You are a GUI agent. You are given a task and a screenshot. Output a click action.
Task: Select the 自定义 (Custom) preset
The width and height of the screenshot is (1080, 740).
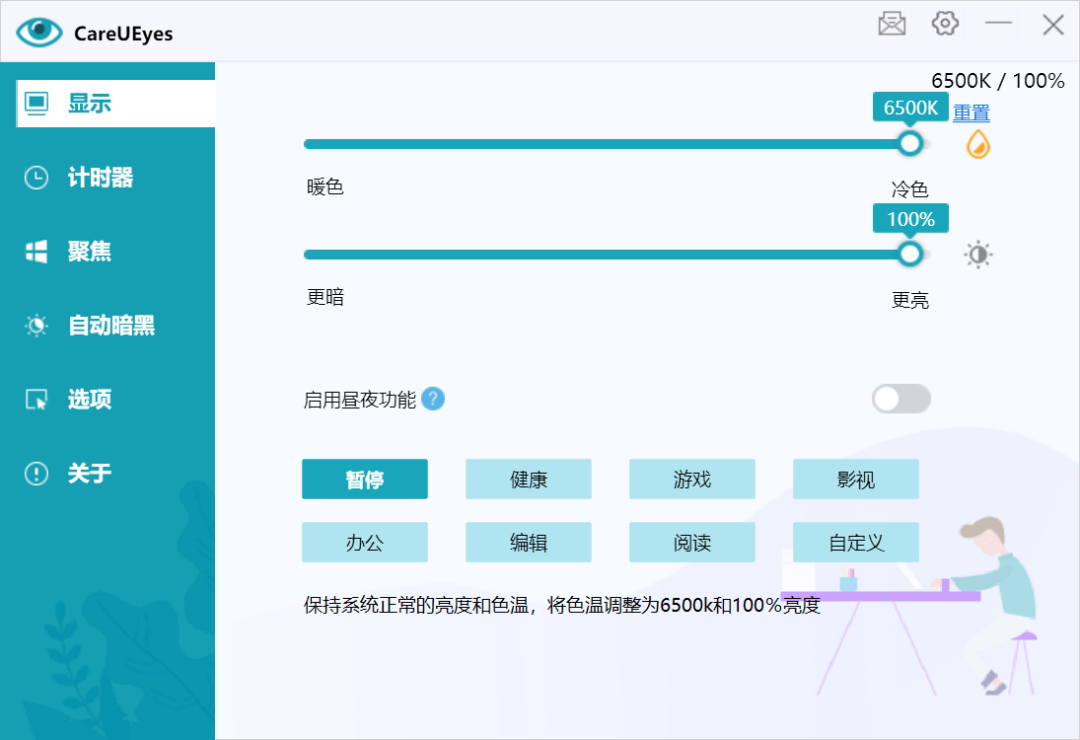click(855, 542)
